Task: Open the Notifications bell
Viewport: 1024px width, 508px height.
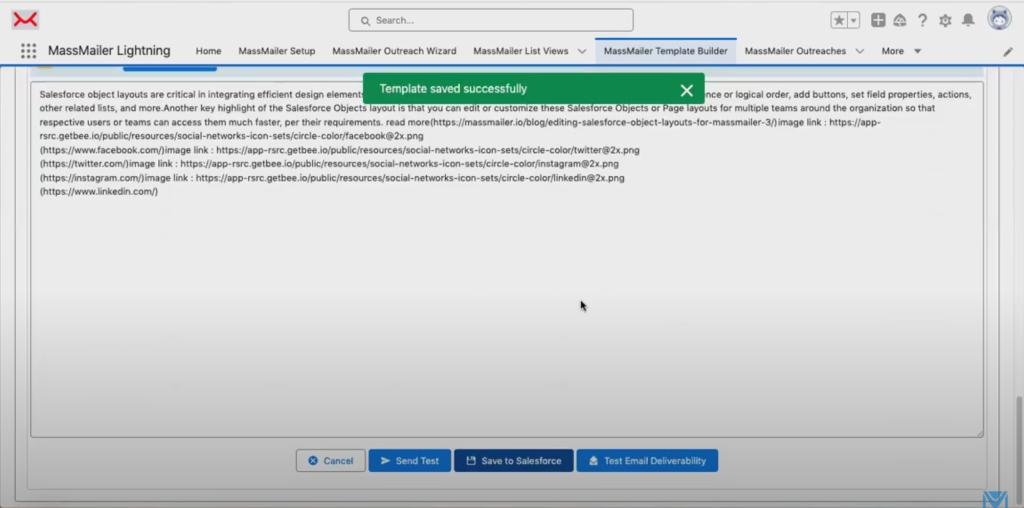Action: click(968, 20)
